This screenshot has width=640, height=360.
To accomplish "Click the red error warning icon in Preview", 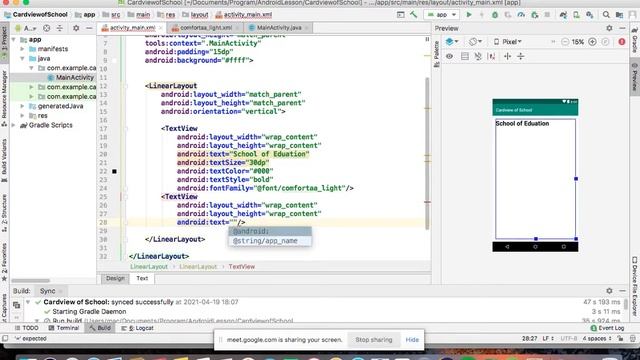I will [x=622, y=42].
